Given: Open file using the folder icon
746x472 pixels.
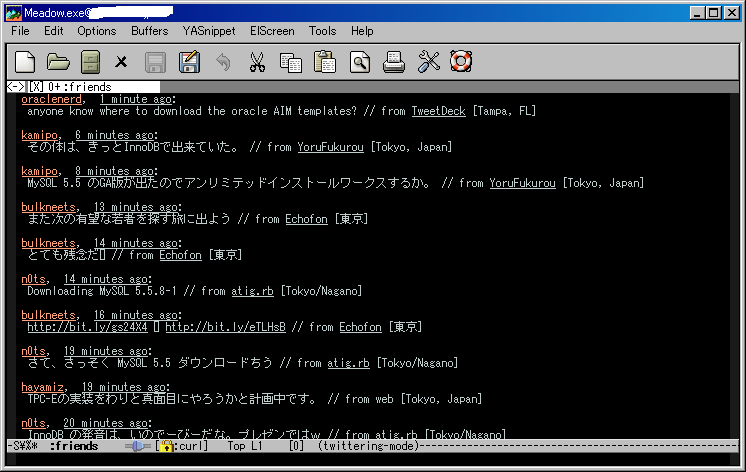Looking at the screenshot, I should (58, 62).
